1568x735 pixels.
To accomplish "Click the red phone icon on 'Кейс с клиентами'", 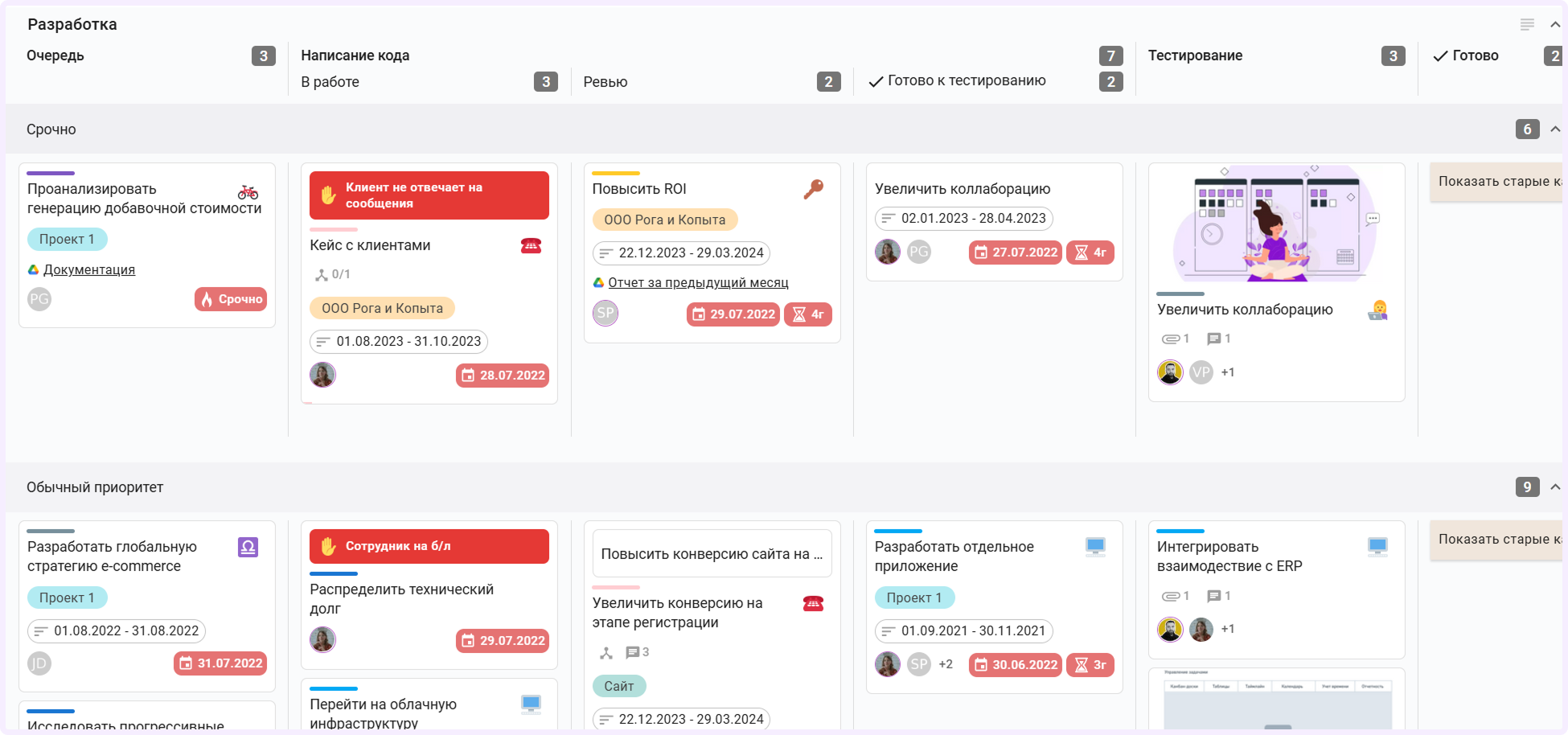I will (530, 245).
